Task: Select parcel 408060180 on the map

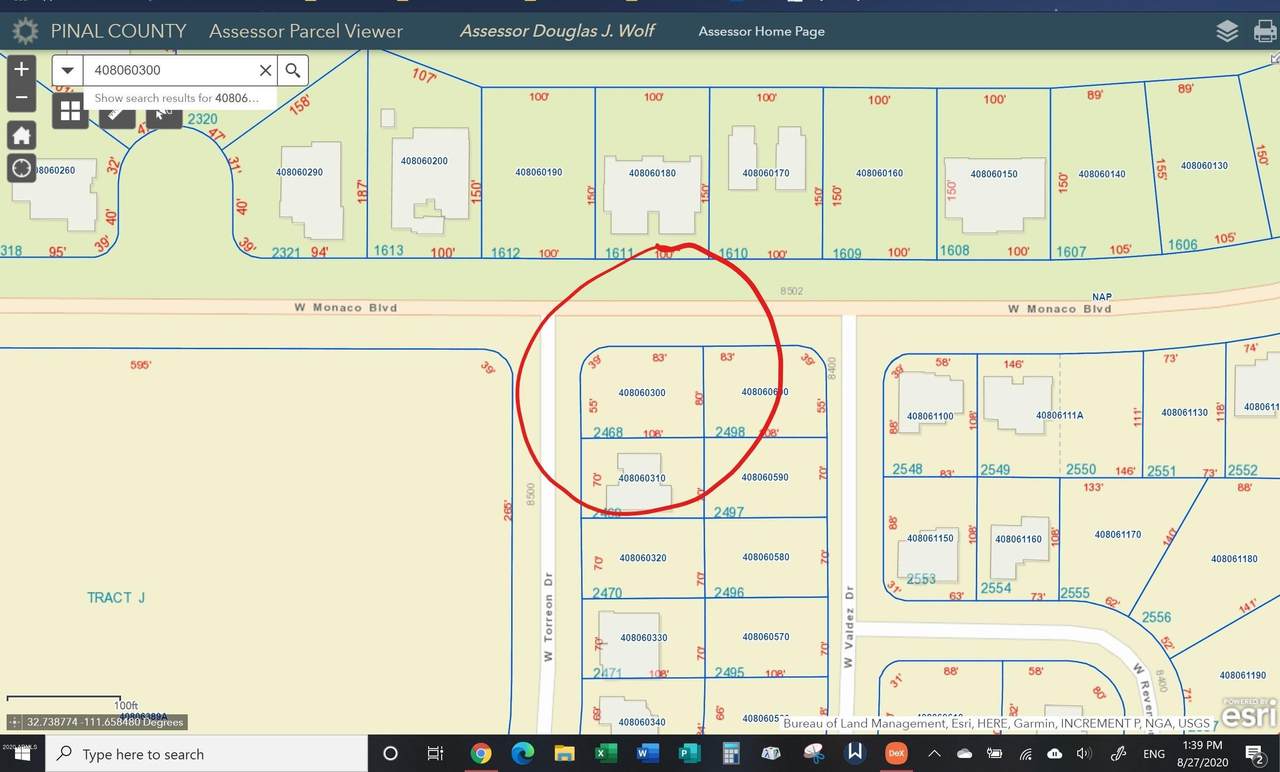Action: tap(652, 173)
